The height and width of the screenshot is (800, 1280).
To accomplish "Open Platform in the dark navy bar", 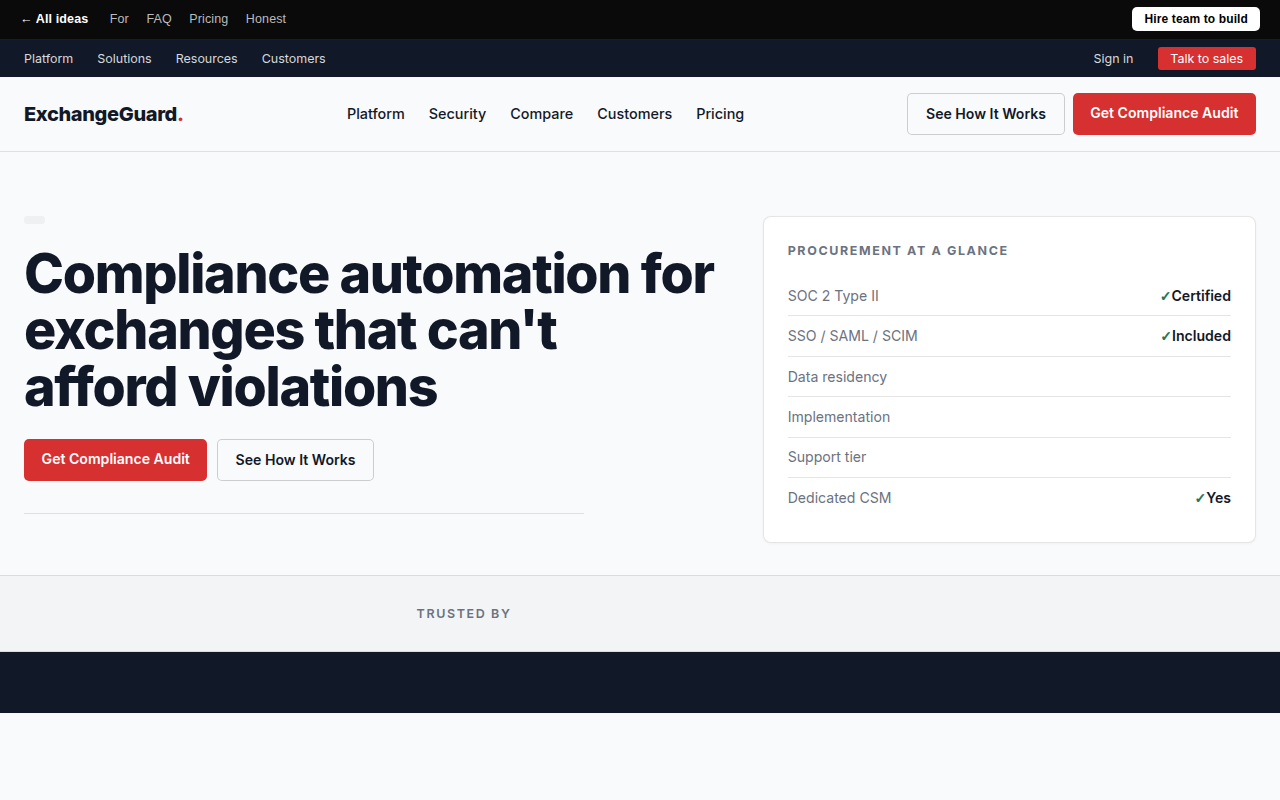I will [49, 59].
